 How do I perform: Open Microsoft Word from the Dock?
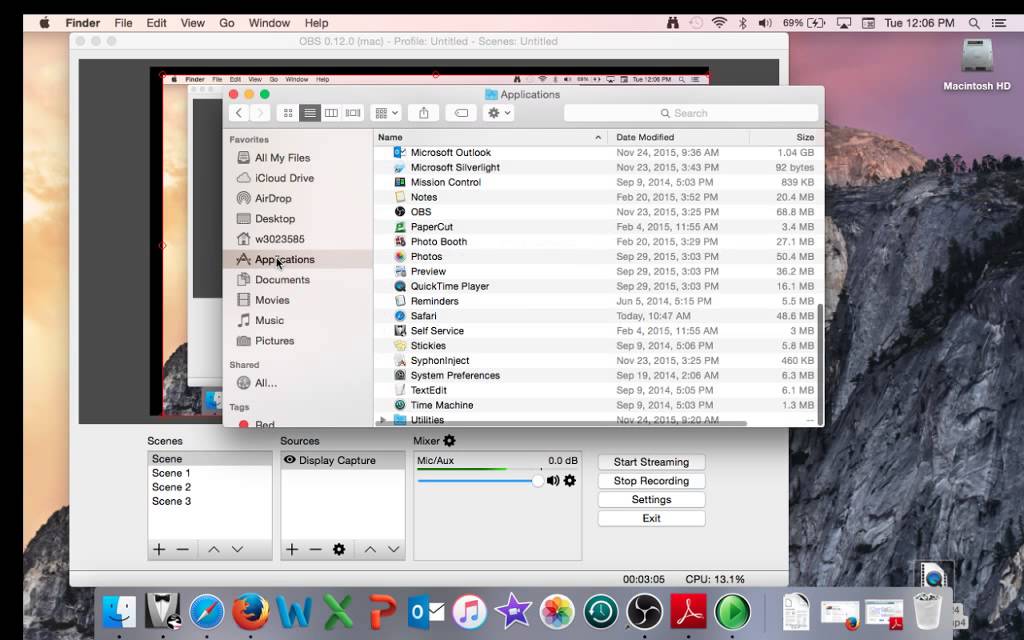point(294,612)
